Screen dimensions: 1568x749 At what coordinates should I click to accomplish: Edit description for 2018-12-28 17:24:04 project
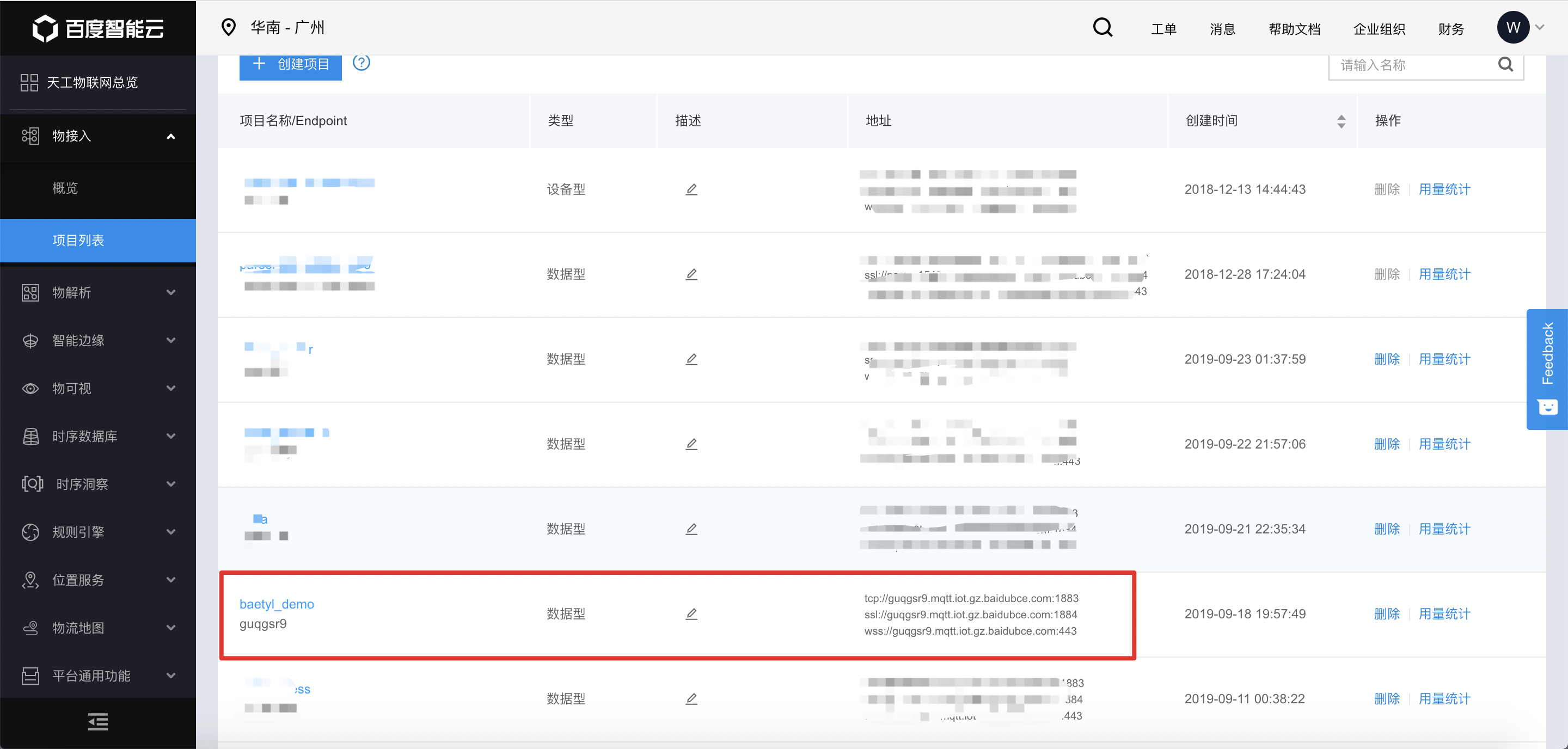[x=691, y=274]
